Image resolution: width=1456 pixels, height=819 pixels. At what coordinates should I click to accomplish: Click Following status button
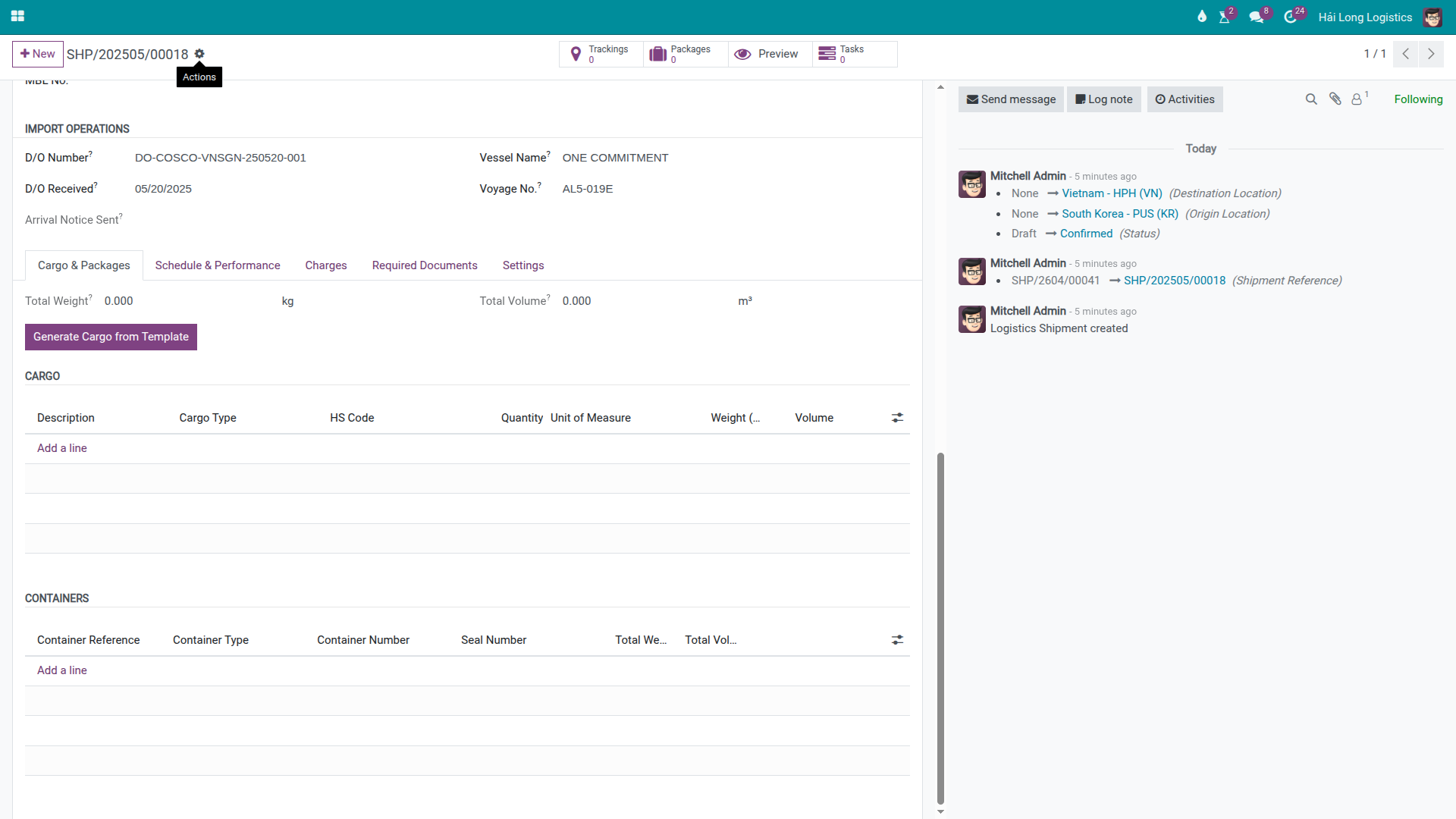click(1418, 99)
